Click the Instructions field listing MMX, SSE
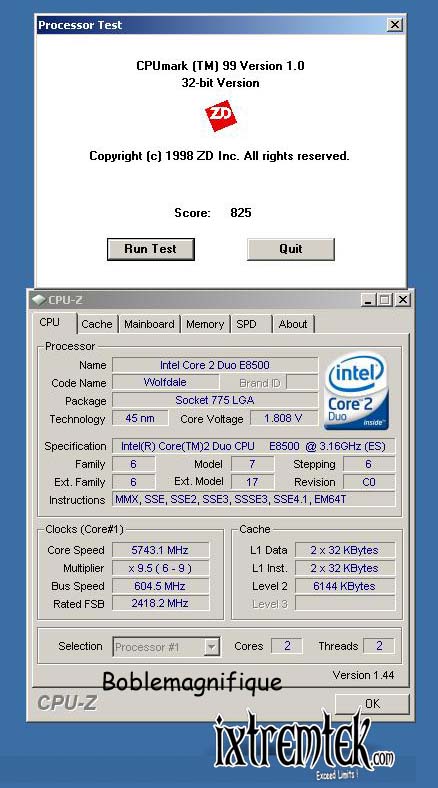 [x=253, y=500]
